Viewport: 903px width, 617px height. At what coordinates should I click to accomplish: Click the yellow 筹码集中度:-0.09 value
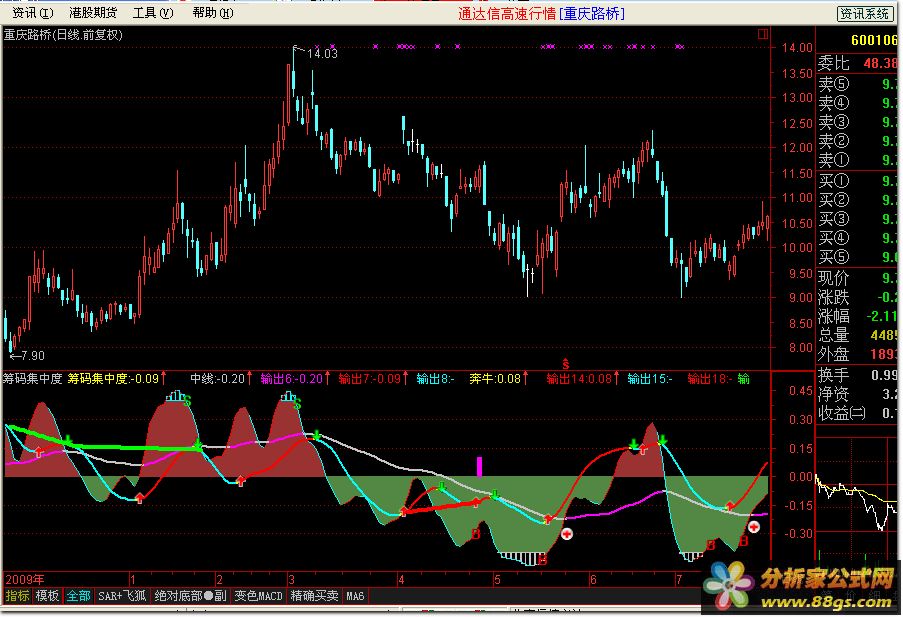click(113, 379)
